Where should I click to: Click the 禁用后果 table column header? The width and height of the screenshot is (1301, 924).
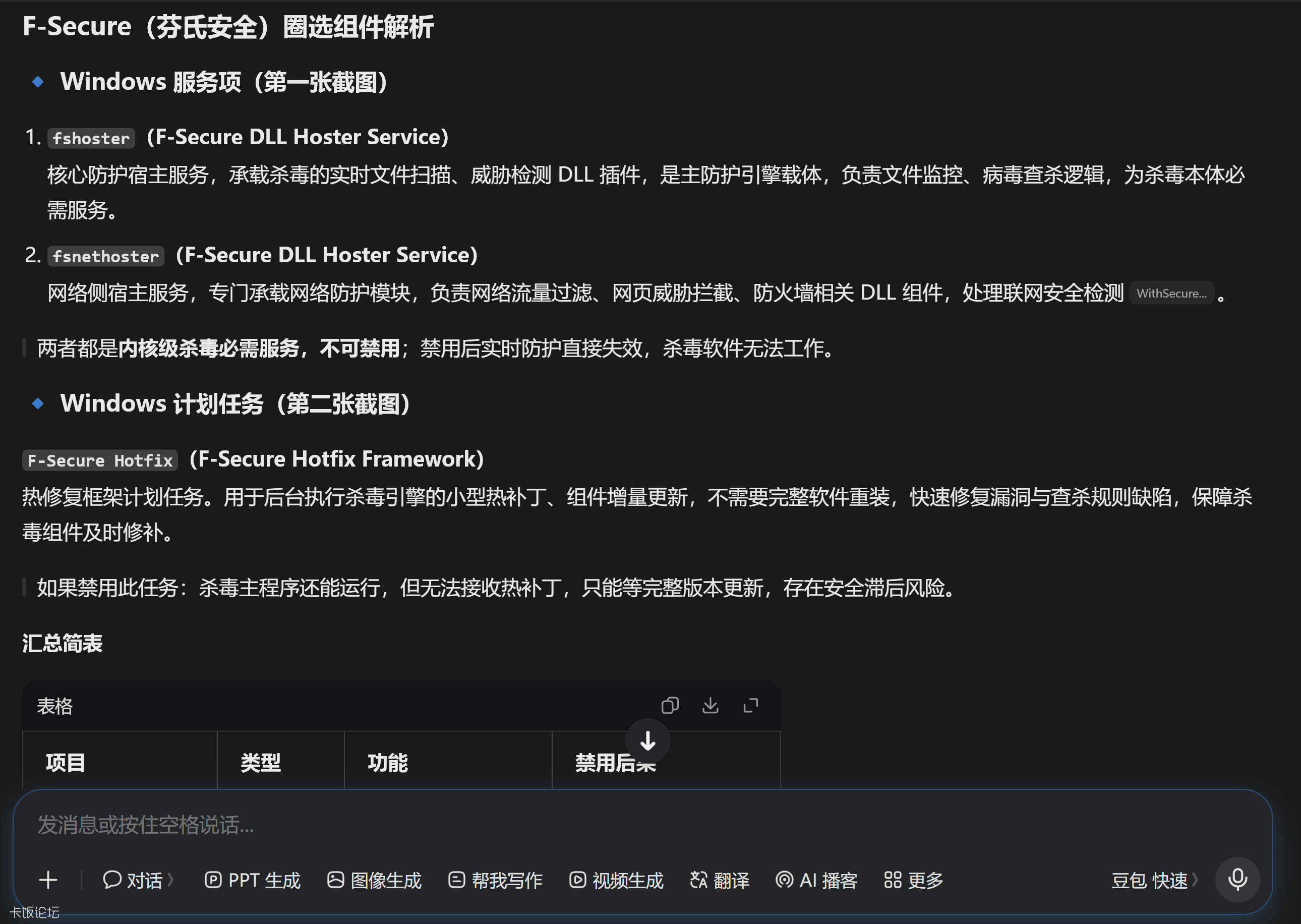[x=666, y=763]
